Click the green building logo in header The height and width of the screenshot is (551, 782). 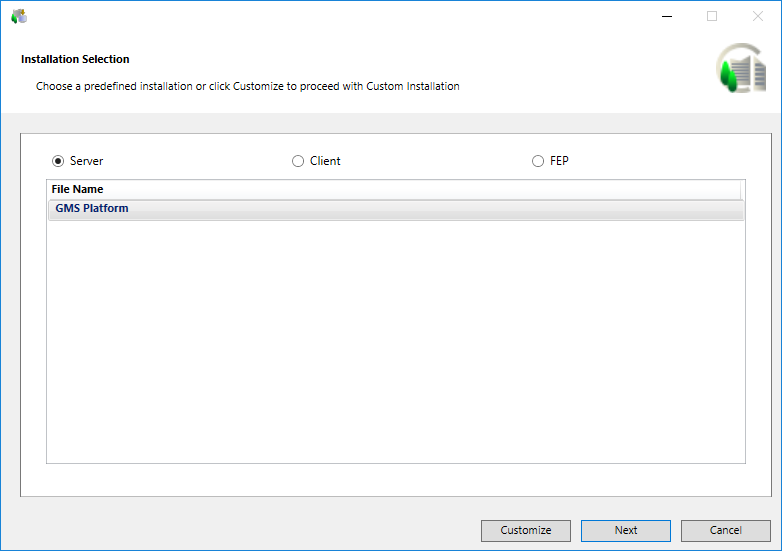click(738, 70)
